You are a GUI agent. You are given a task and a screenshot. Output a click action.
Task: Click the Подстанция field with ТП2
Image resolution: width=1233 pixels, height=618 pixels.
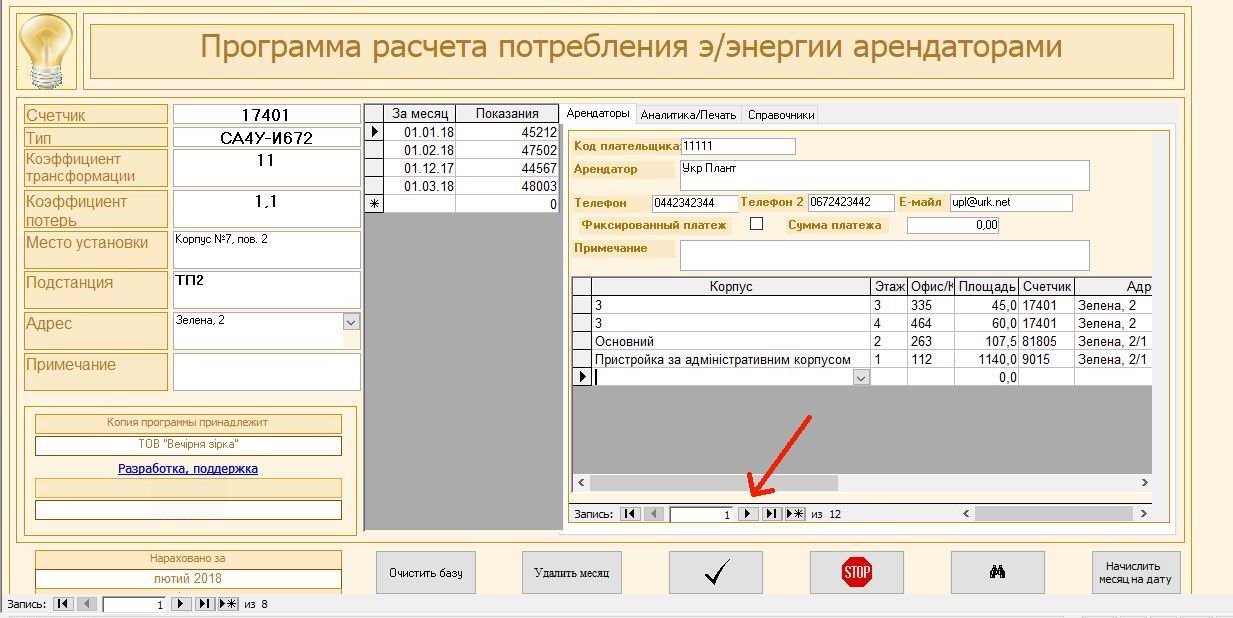(266, 289)
